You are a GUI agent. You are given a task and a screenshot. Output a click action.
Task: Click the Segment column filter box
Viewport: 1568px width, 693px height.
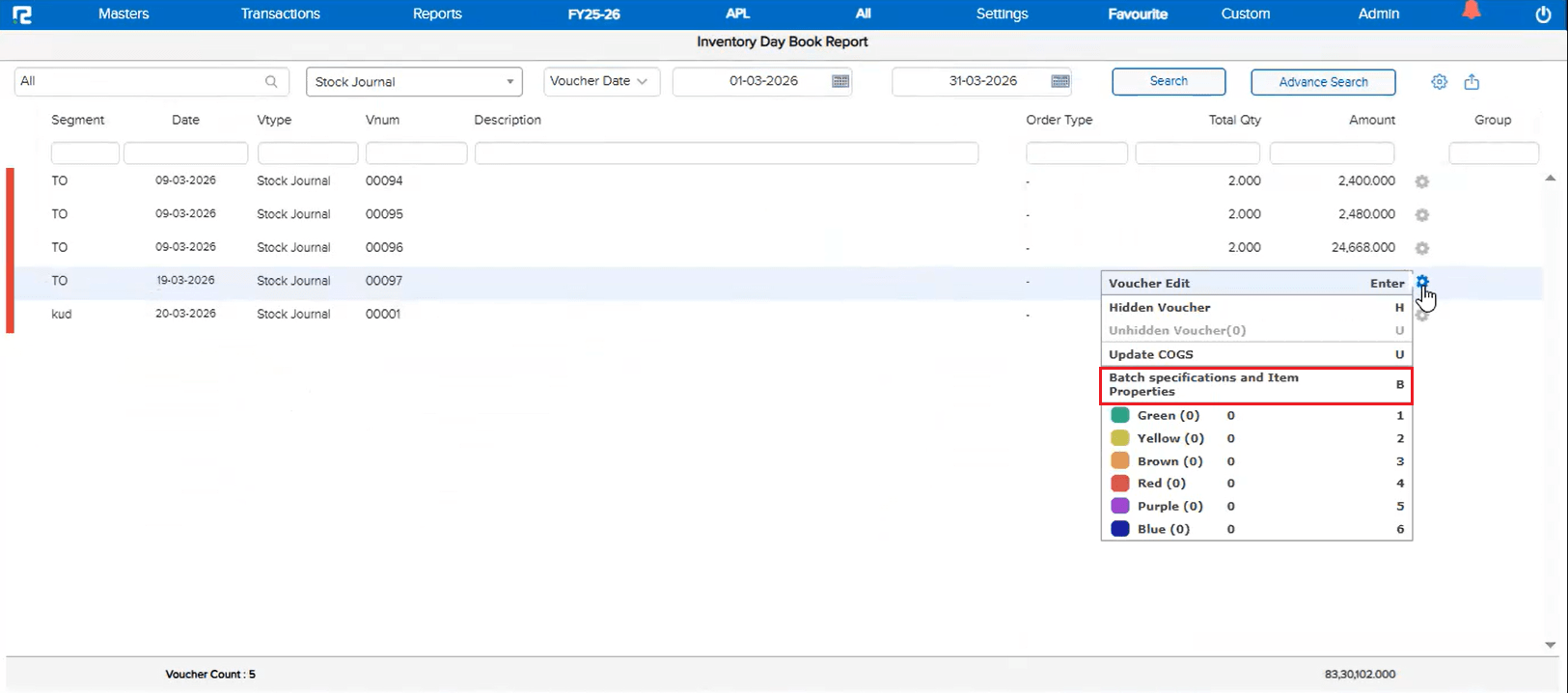pyautogui.click(x=85, y=153)
